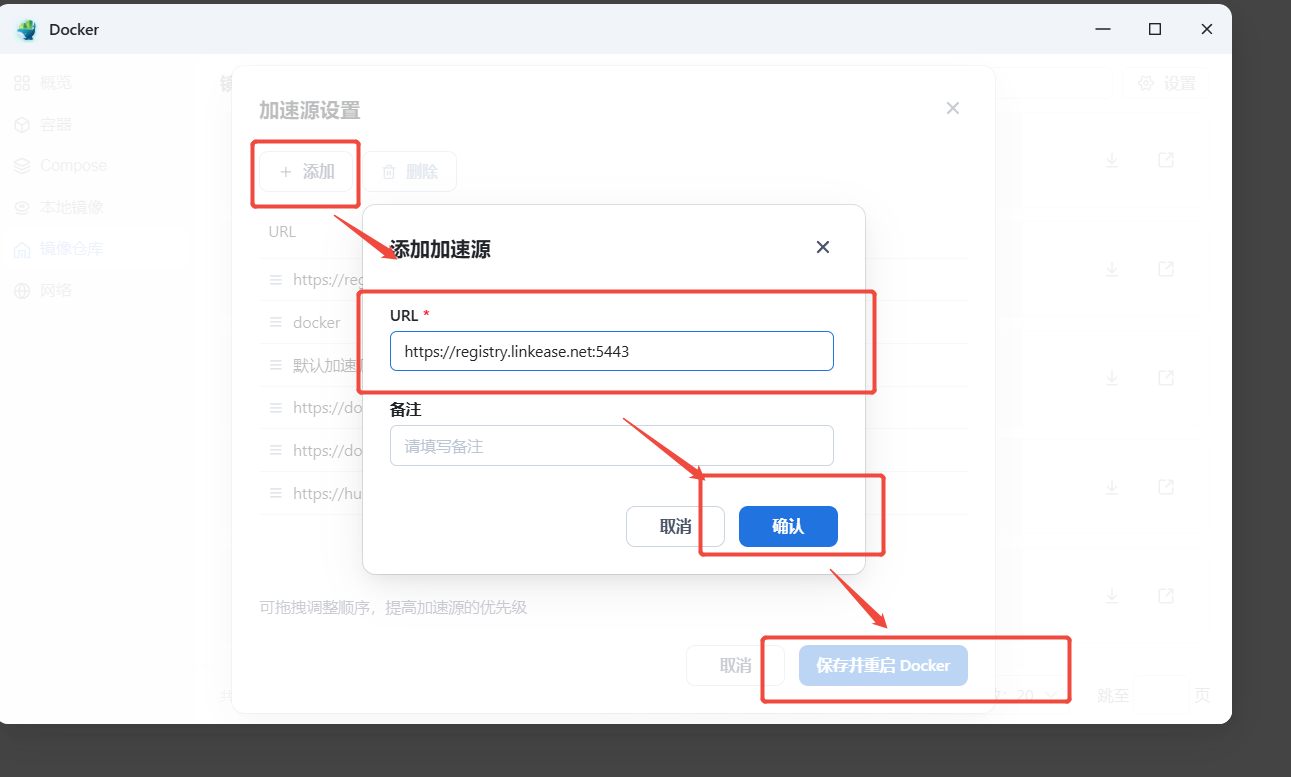The image size is (1291, 777).
Task: Close the 加速源设置 panel
Action: (952, 108)
